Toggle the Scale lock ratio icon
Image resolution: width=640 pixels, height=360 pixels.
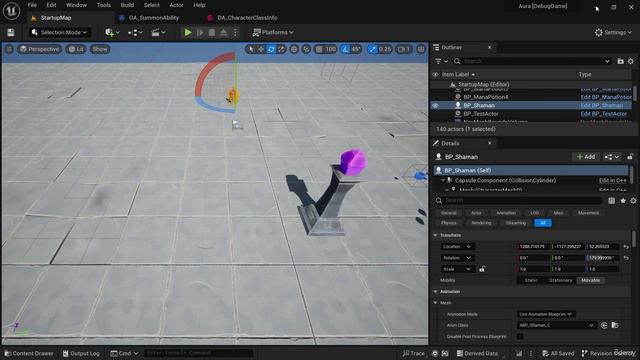coord(482,269)
